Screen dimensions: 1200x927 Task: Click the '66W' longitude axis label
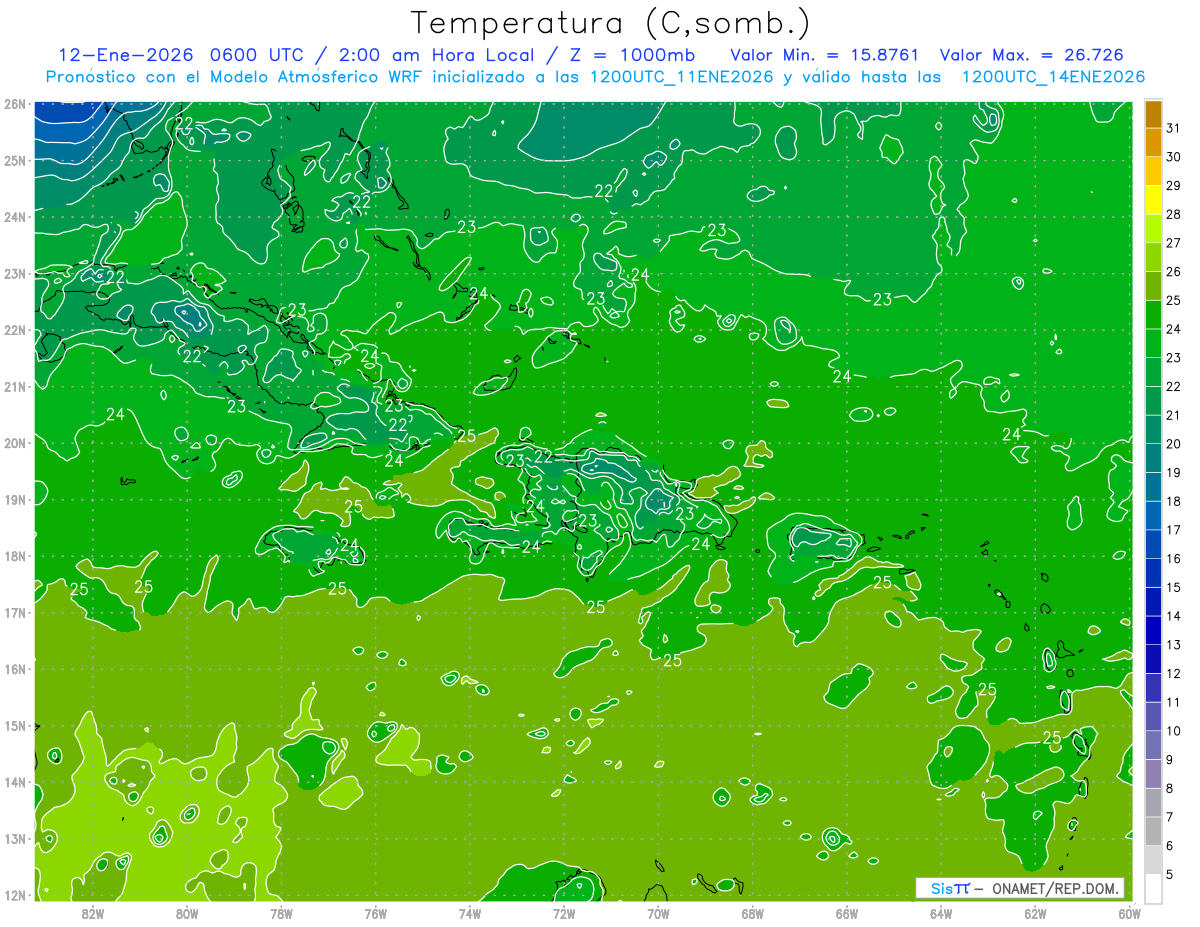[846, 913]
